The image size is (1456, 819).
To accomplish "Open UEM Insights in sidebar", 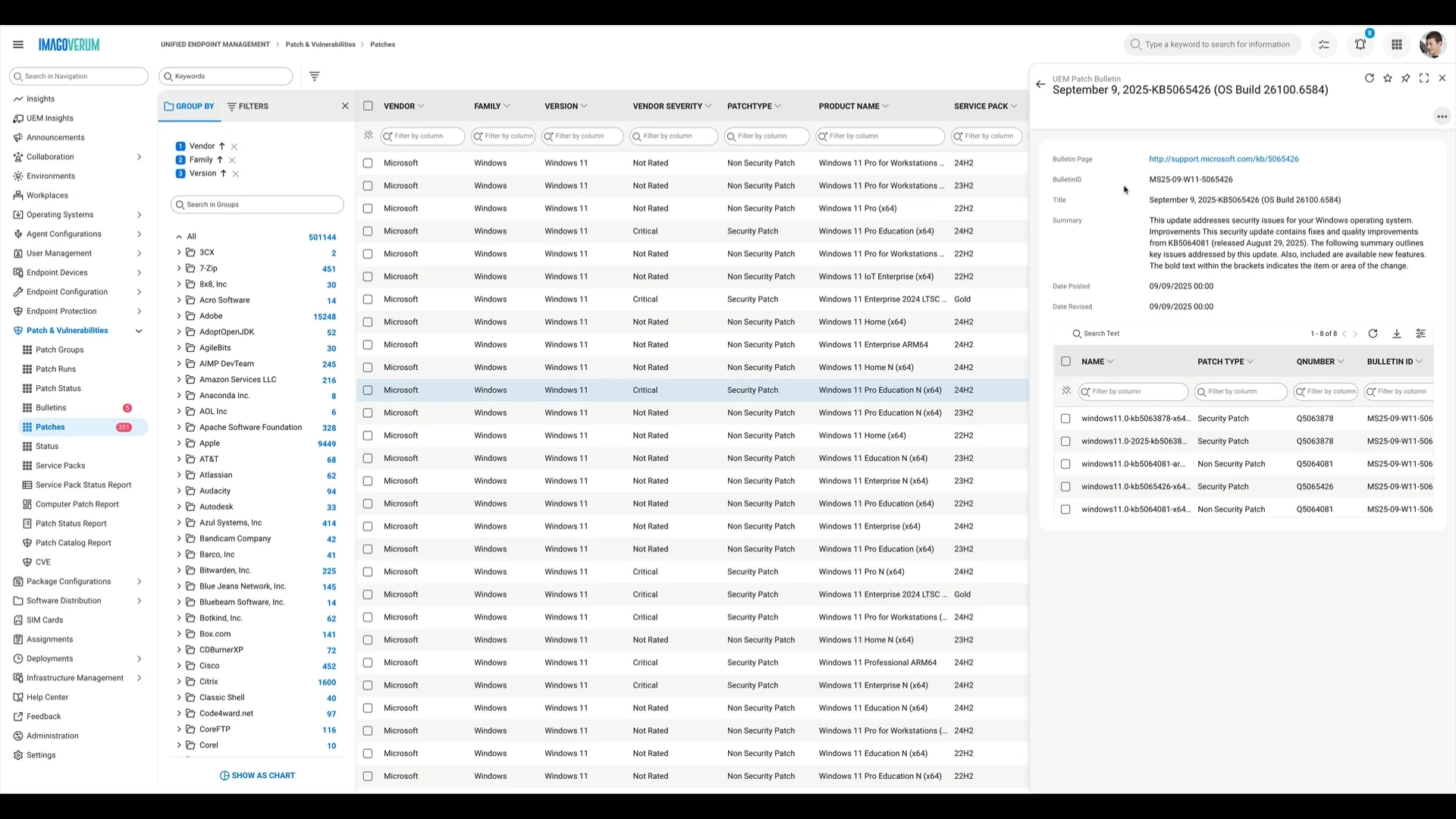I will [x=50, y=118].
